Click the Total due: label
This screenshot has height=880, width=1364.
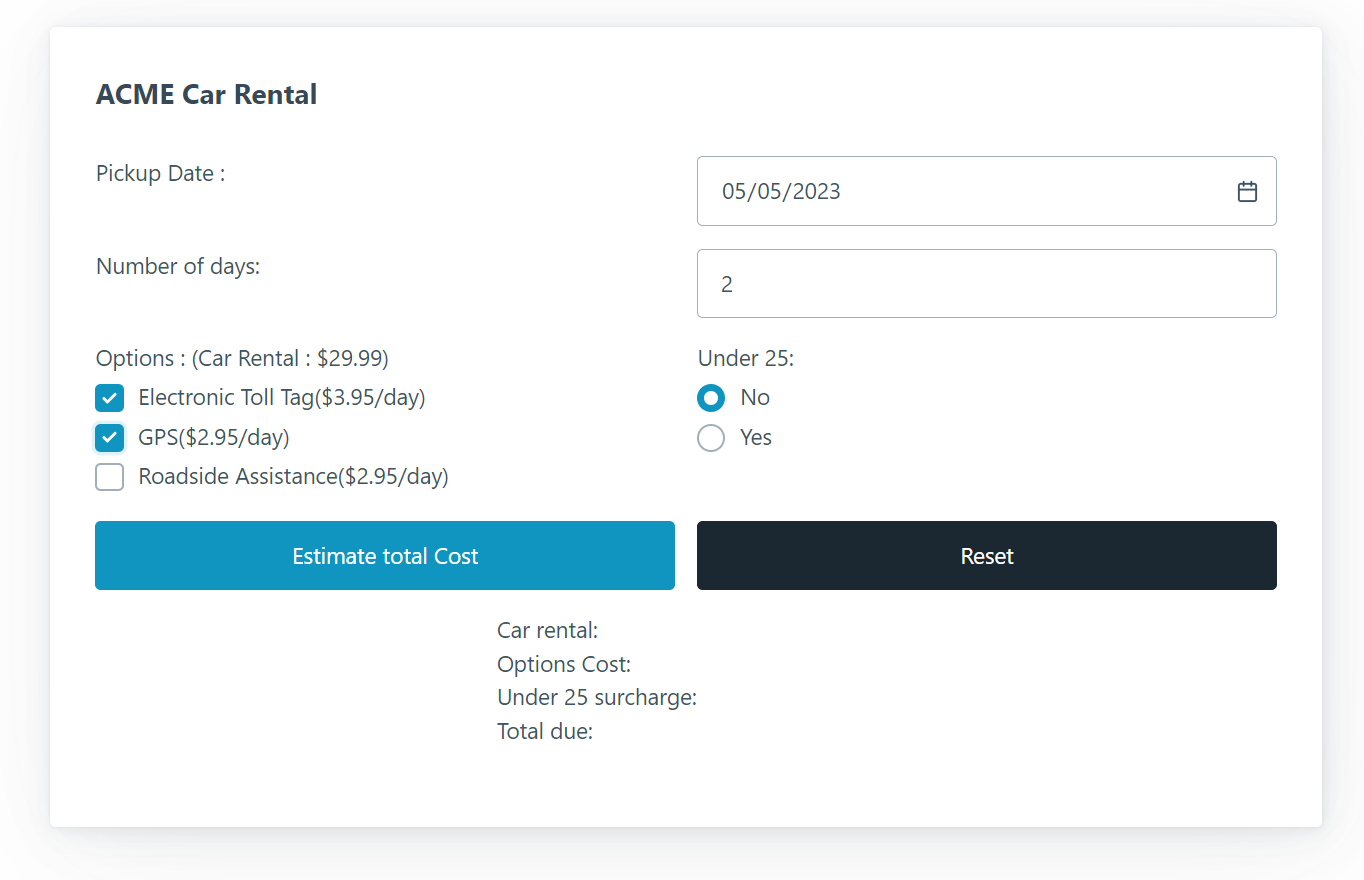(x=544, y=731)
